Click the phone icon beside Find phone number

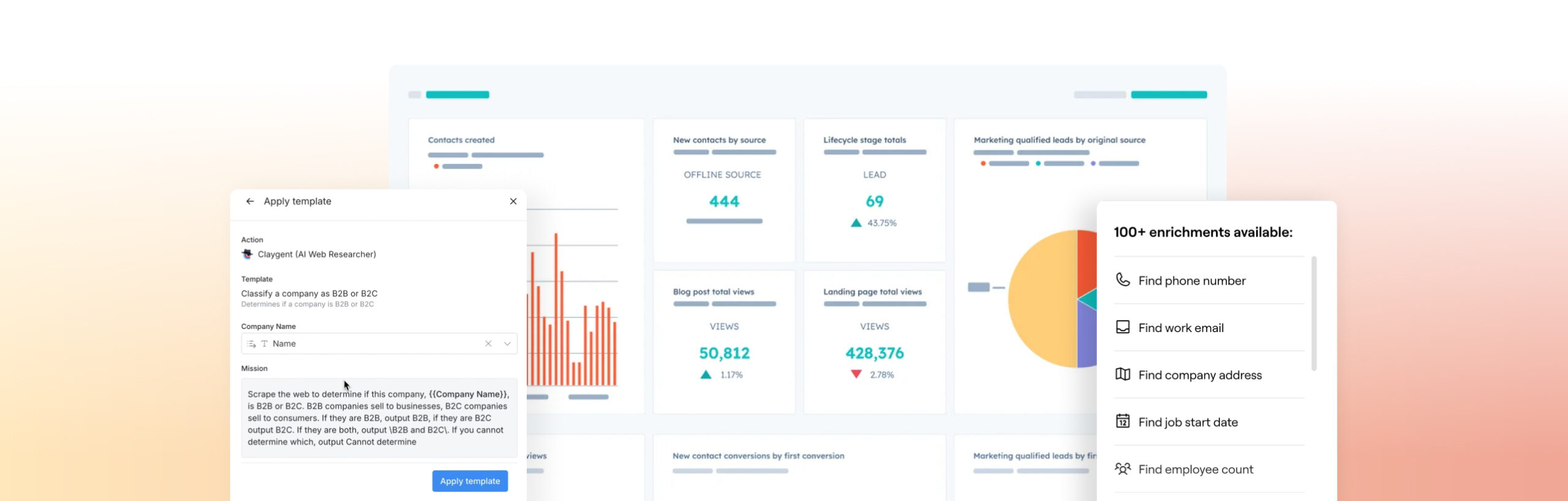(x=1123, y=280)
